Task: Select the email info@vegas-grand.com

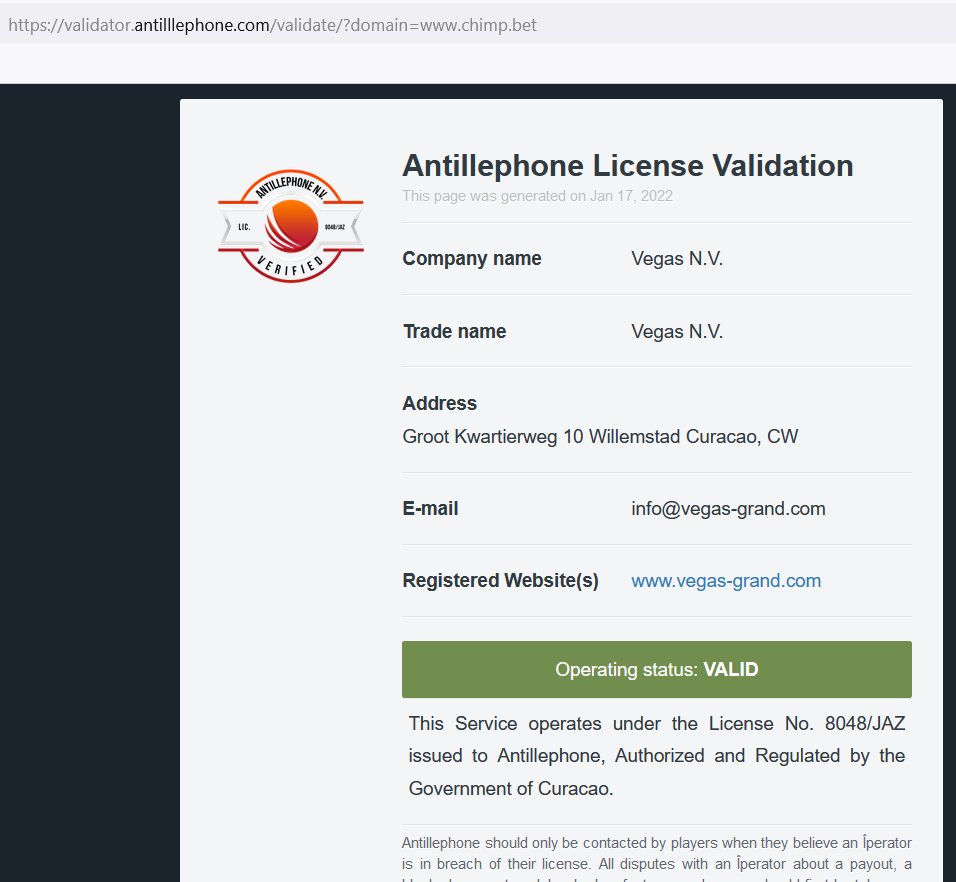Action: tap(728, 508)
